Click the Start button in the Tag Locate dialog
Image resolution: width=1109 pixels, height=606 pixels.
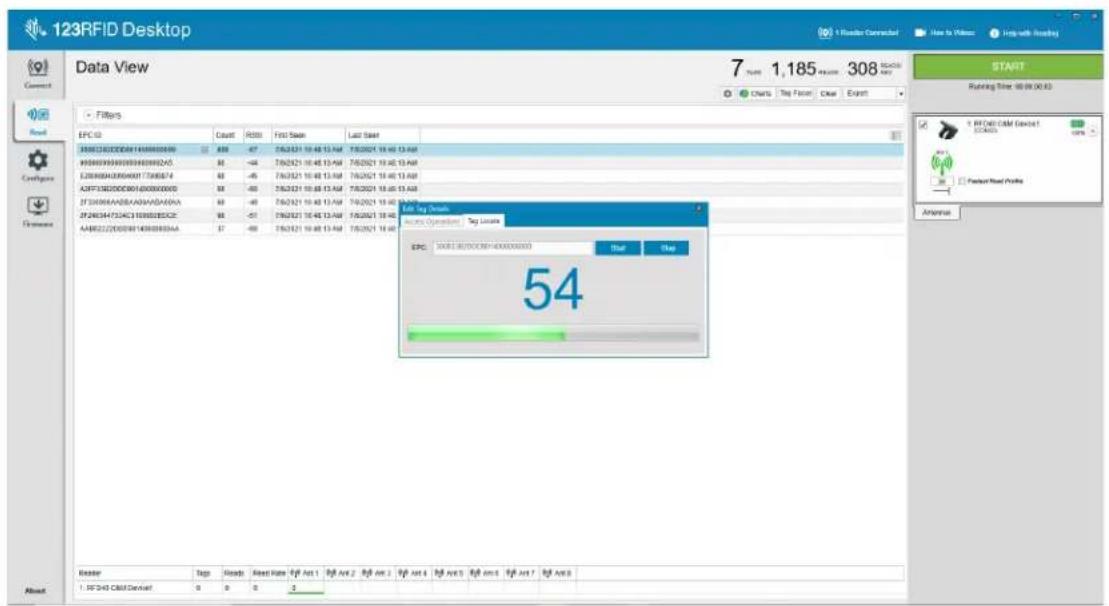617,248
